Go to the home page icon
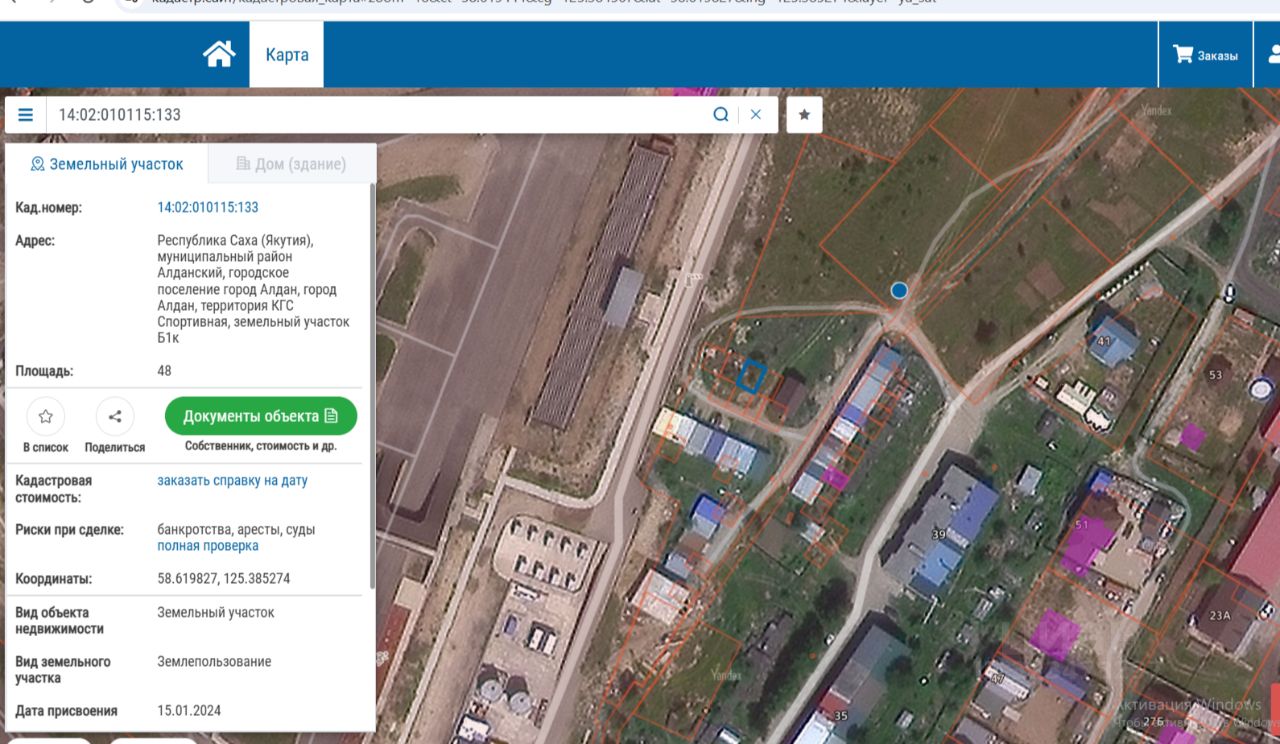This screenshot has height=744, width=1280. click(220, 54)
